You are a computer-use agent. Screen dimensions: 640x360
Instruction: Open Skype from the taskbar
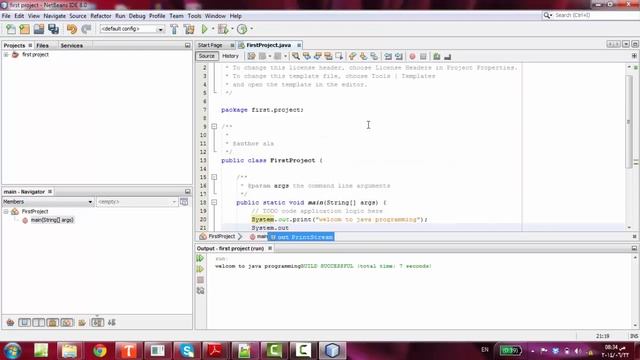click(187, 350)
